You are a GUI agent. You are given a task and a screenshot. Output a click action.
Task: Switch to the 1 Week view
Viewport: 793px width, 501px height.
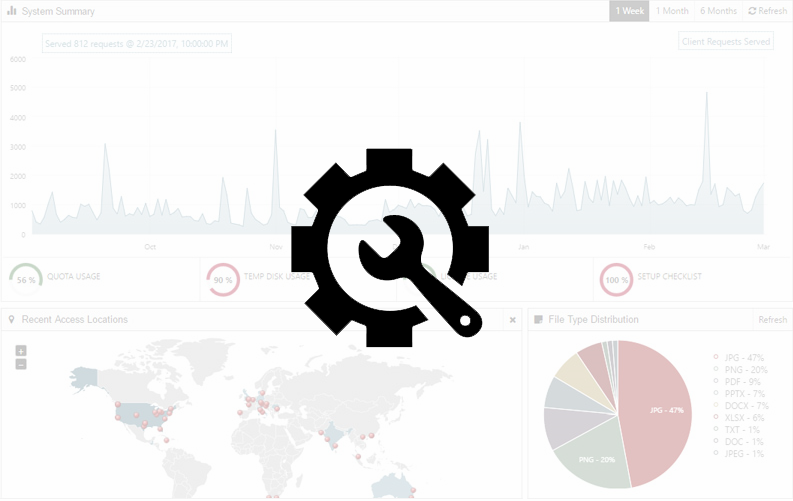[x=629, y=11]
